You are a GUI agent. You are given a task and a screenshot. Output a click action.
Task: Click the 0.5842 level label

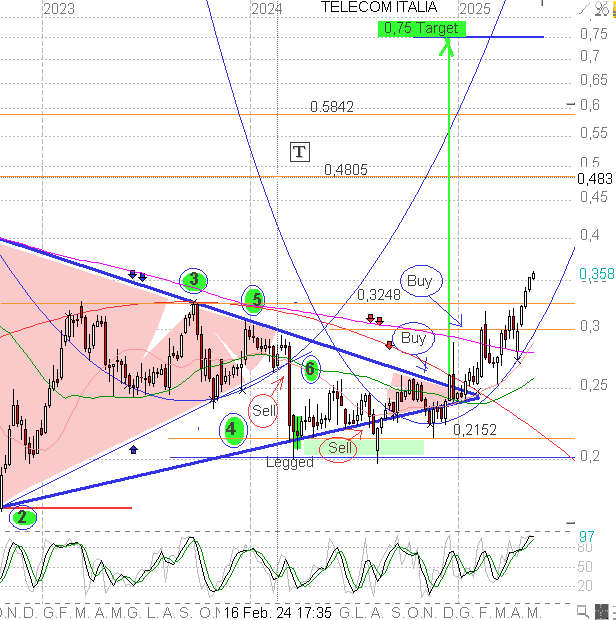click(x=332, y=107)
